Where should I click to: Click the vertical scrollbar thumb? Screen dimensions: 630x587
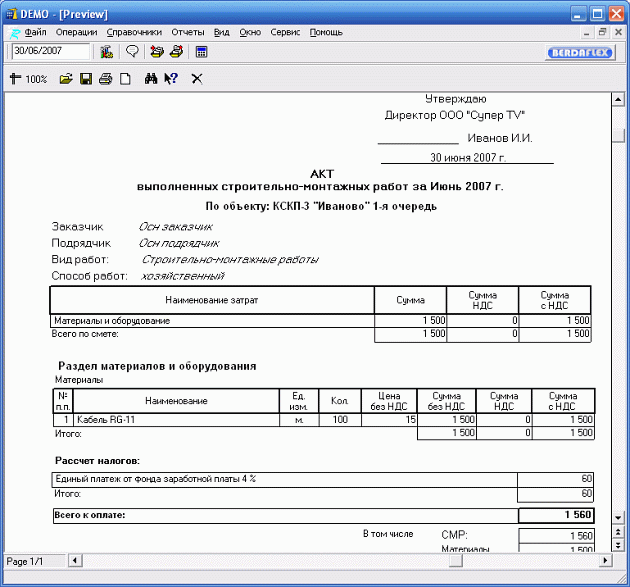point(618,135)
